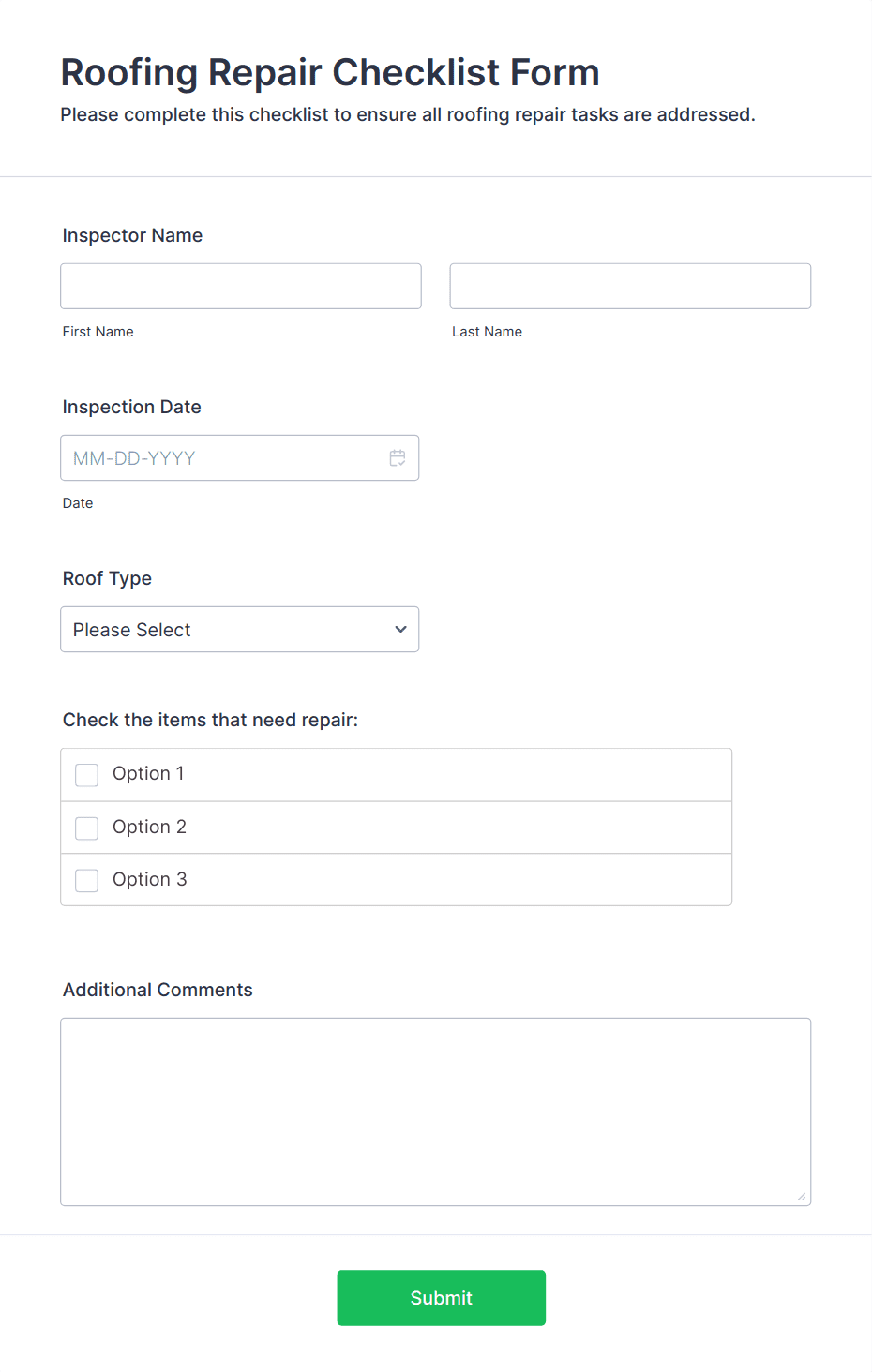Screen dimensions: 872x1372
Task: Click the calendar icon in Inspection Date field
Action: [397, 457]
